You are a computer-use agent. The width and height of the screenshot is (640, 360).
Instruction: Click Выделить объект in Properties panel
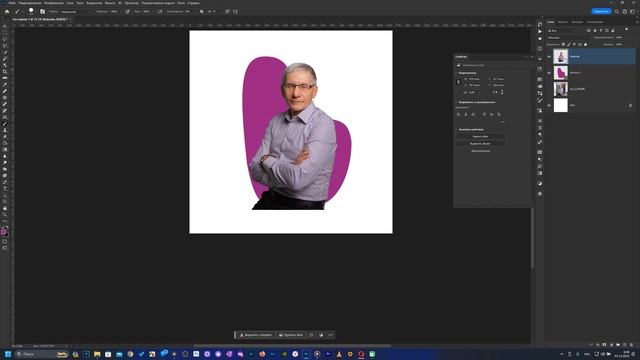(x=480, y=144)
